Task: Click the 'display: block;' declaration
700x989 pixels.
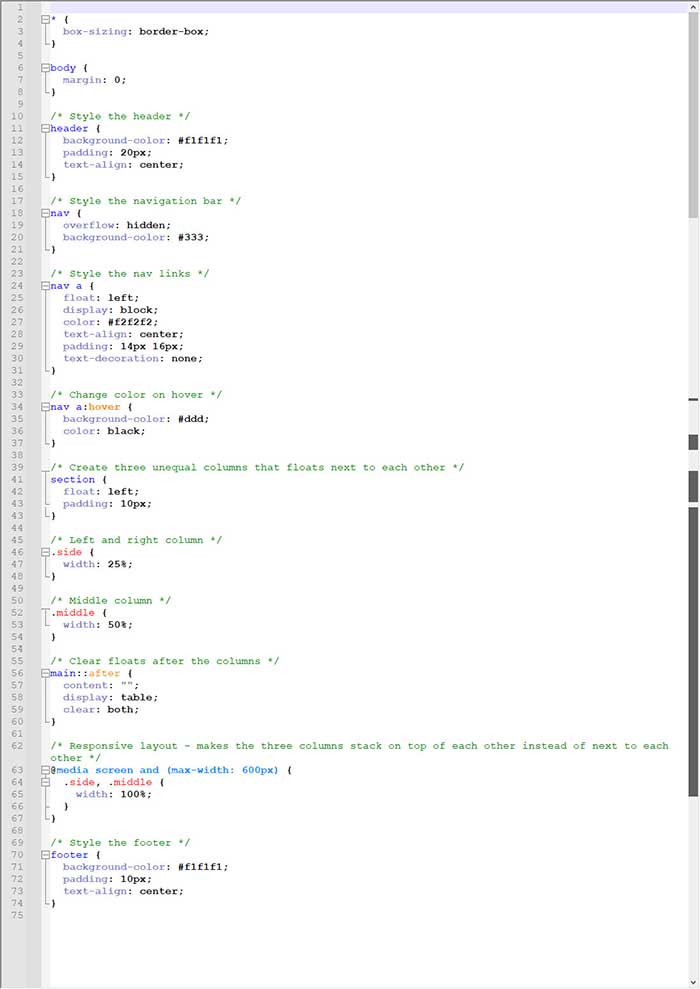Action: click(x=110, y=310)
